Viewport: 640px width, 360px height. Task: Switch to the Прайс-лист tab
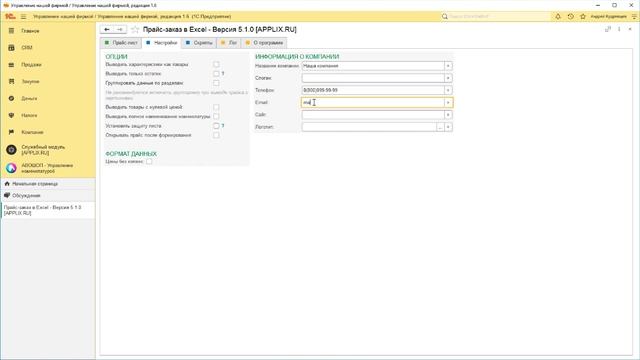121,43
